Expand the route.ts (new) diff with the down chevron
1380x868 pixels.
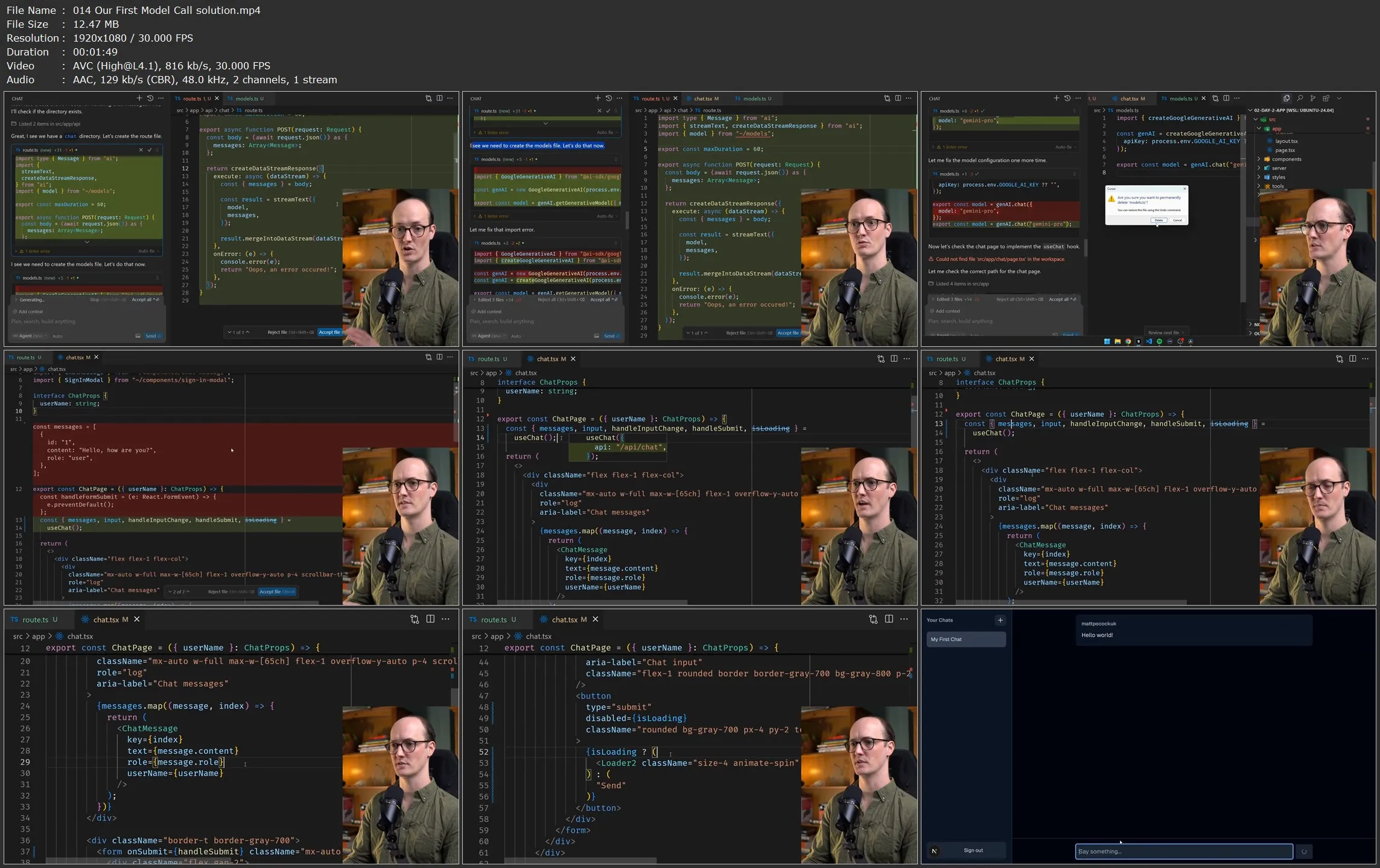(87, 242)
